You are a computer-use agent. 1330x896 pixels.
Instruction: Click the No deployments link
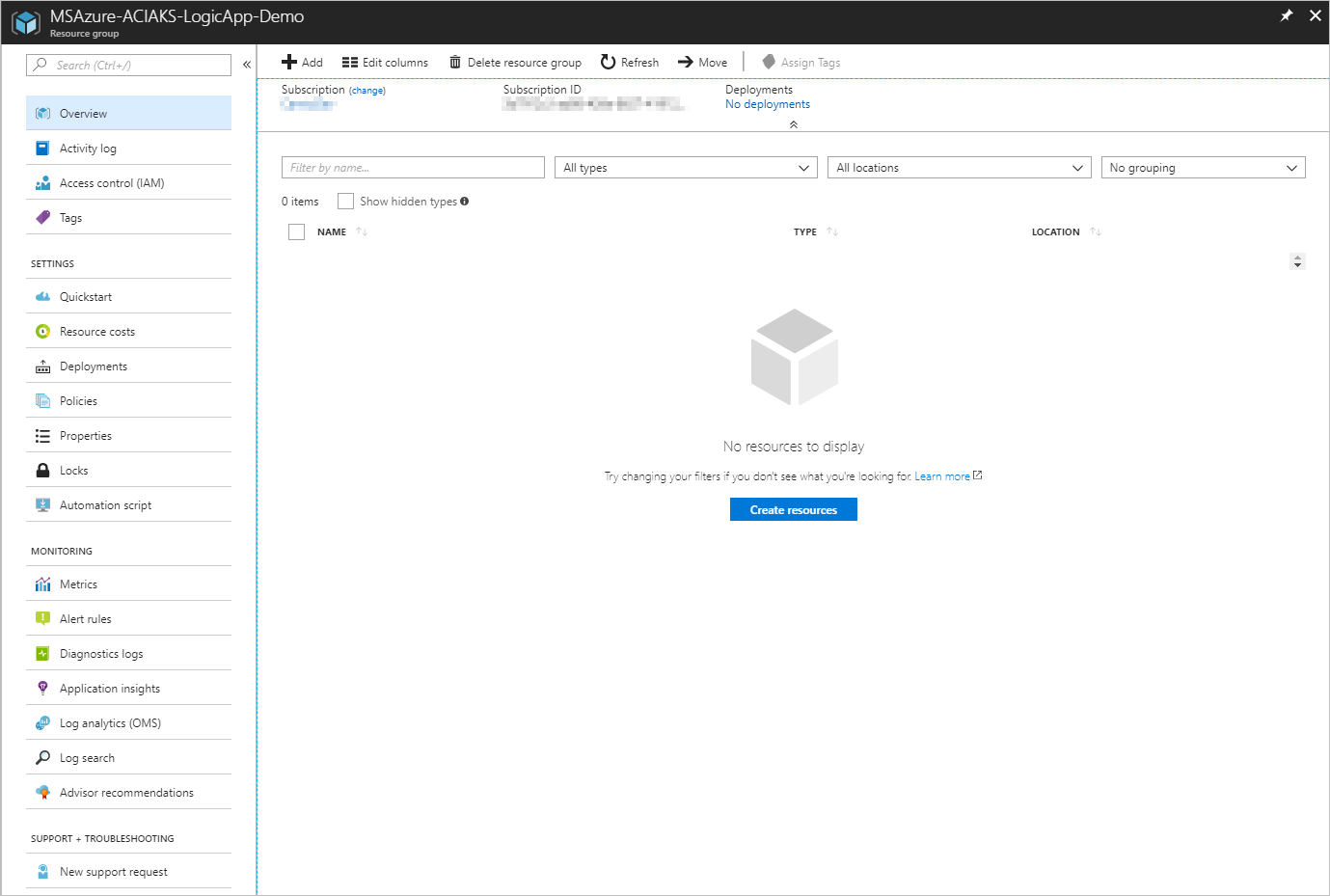pyautogui.click(x=768, y=104)
